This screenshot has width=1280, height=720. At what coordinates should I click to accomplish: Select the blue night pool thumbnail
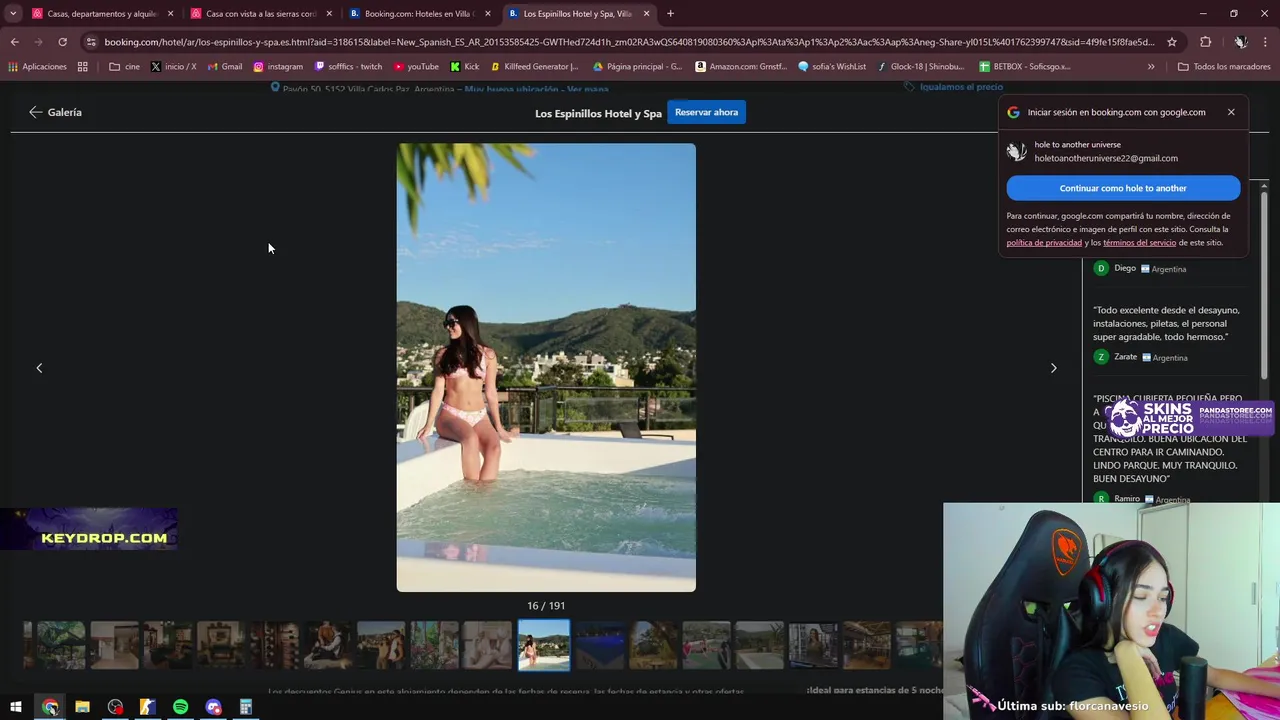(600, 645)
